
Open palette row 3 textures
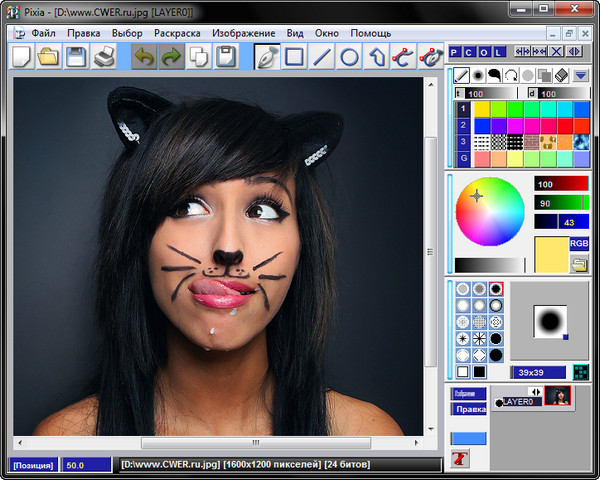point(463,142)
